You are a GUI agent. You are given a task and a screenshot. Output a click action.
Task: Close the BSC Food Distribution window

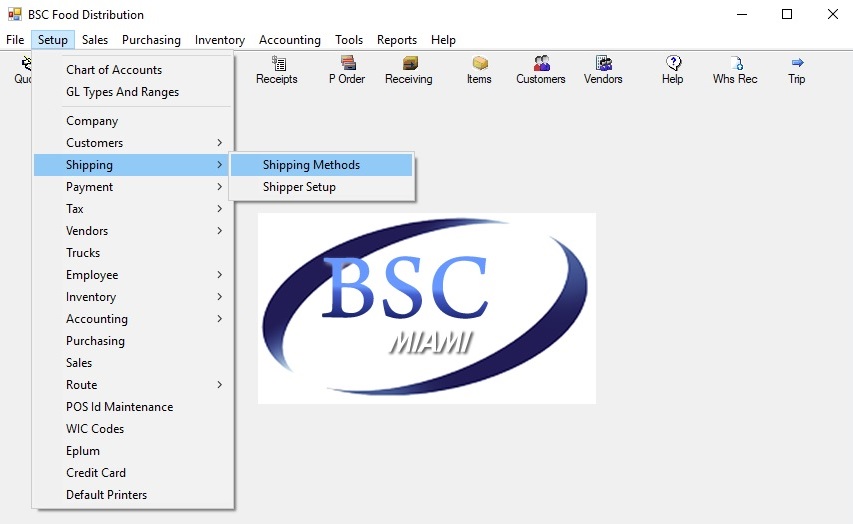coord(833,14)
